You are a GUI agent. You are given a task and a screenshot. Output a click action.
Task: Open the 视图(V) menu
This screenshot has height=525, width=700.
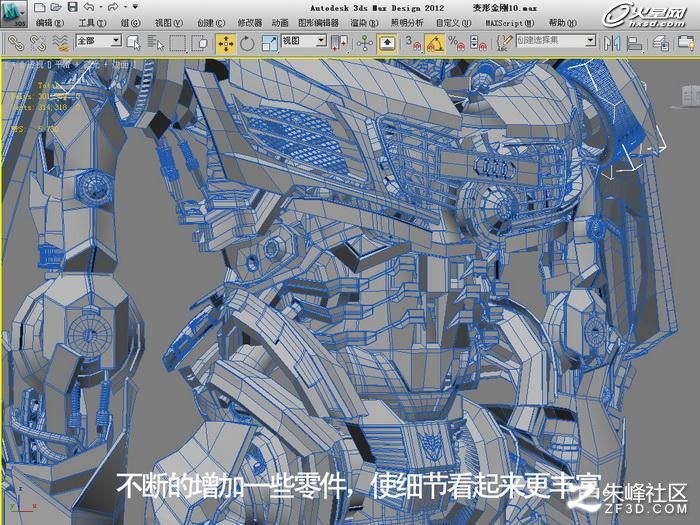click(x=169, y=23)
